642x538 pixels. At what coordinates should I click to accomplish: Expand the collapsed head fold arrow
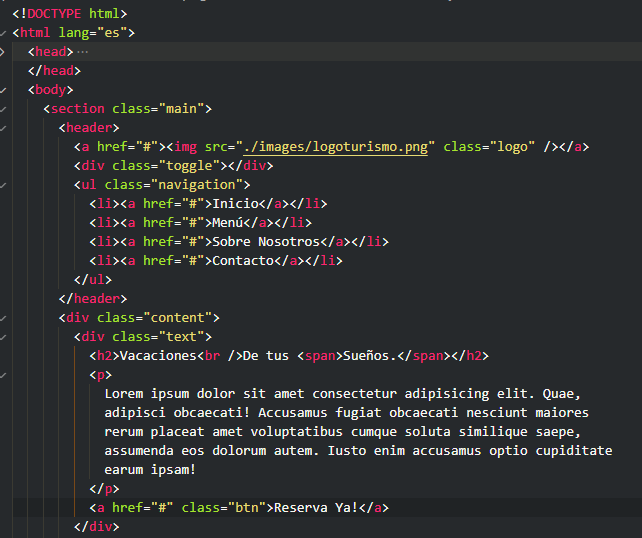2,52
